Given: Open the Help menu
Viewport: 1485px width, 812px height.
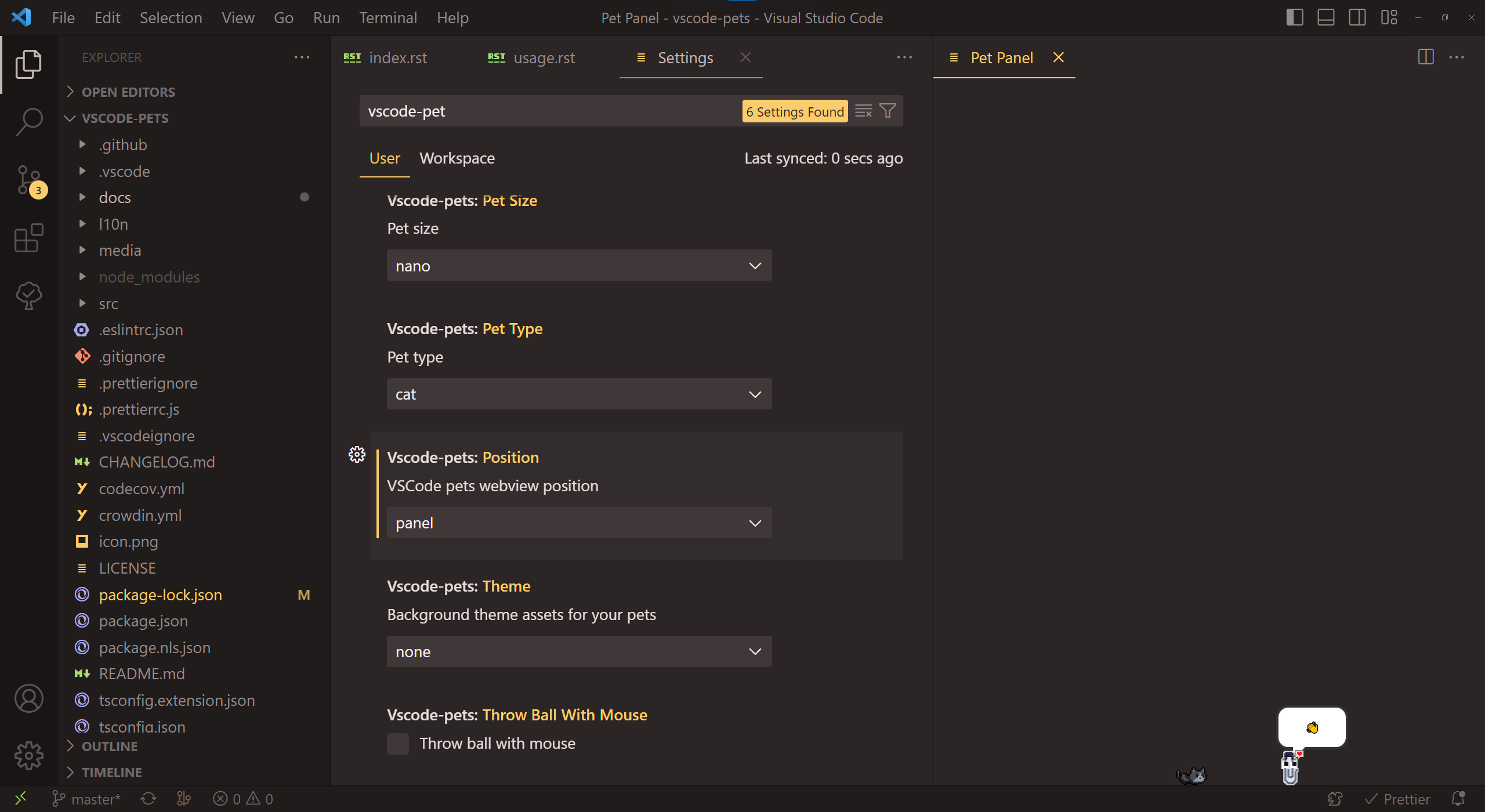Looking at the screenshot, I should pos(452,17).
